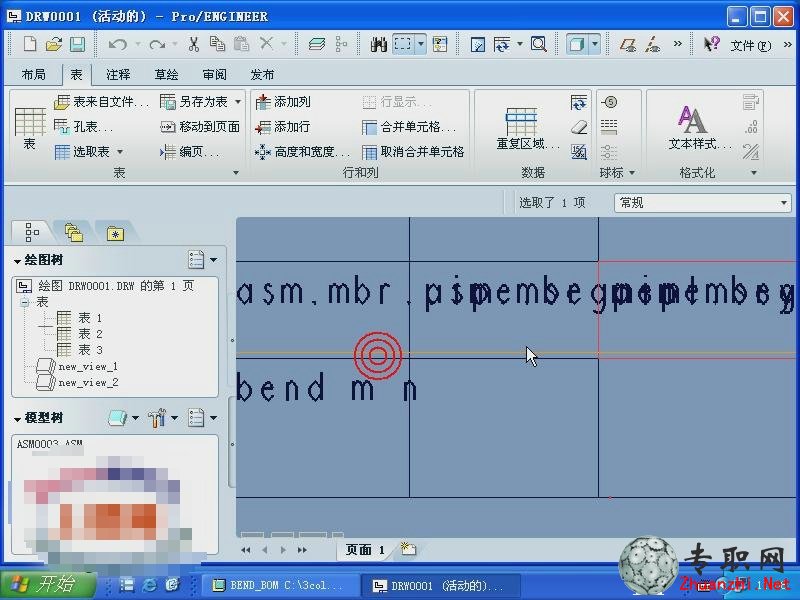
Task: Click 取消合并单元格 unmerge cells button
Action: click(413, 152)
